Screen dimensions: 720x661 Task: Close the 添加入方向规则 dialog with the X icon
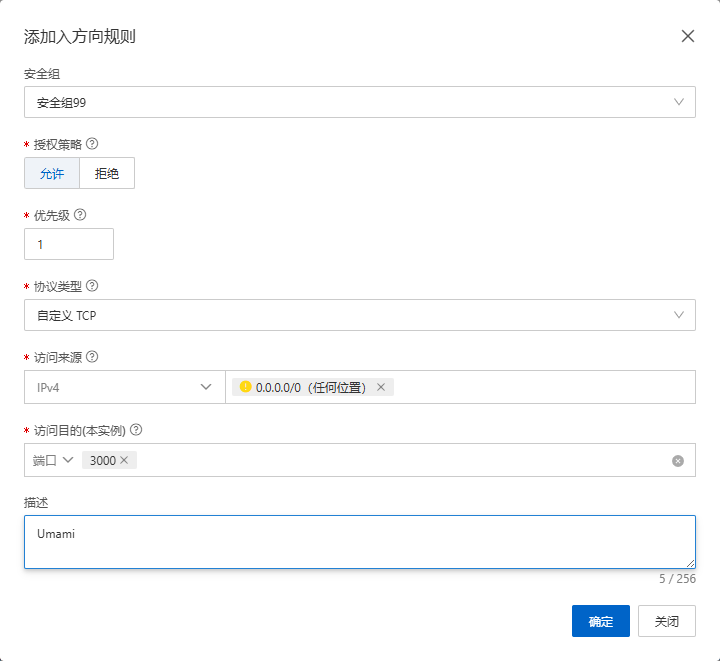(687, 36)
